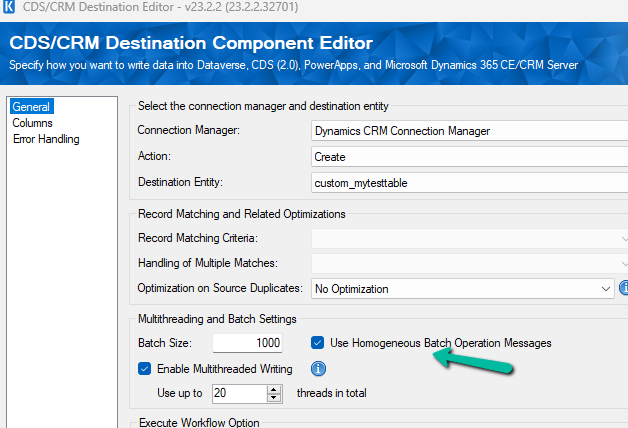Viewport: 628px width, 428px height.
Task: Click the threads count field showing 20
Action: (240, 393)
